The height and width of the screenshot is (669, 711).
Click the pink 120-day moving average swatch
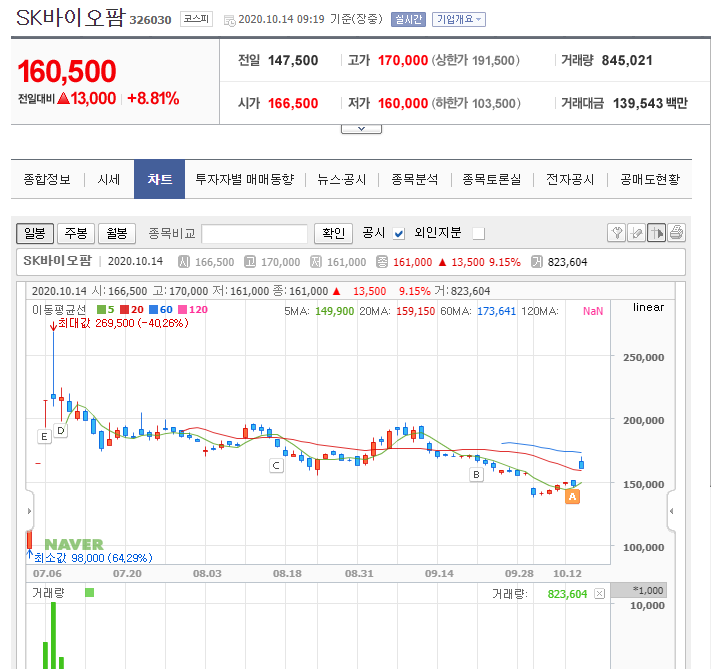click(182, 309)
